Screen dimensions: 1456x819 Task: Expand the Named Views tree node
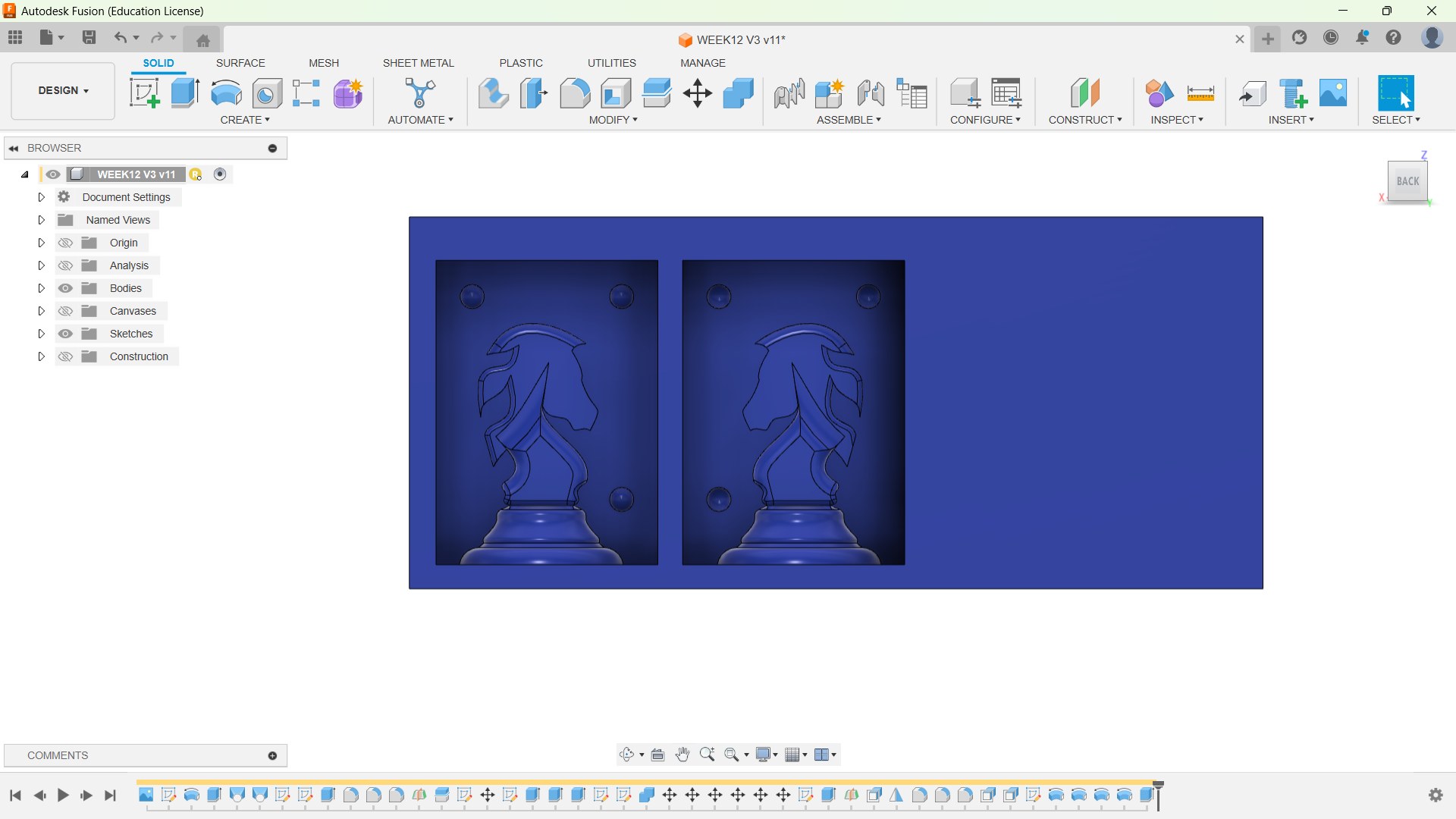click(42, 220)
